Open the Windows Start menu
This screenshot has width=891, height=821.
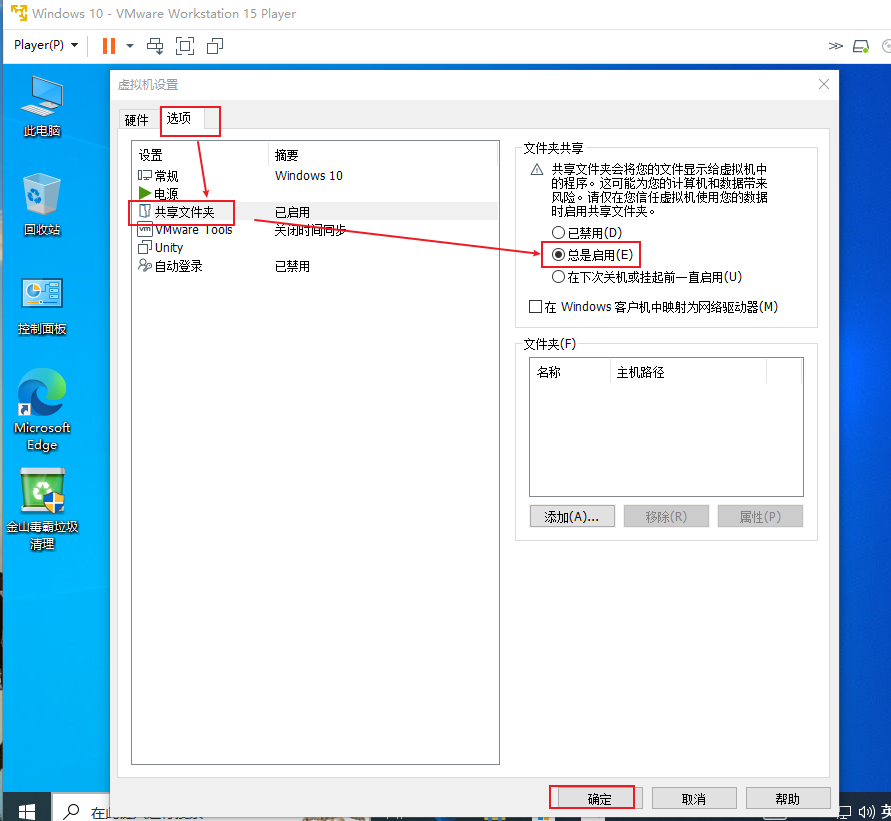pyautogui.click(x=26, y=810)
